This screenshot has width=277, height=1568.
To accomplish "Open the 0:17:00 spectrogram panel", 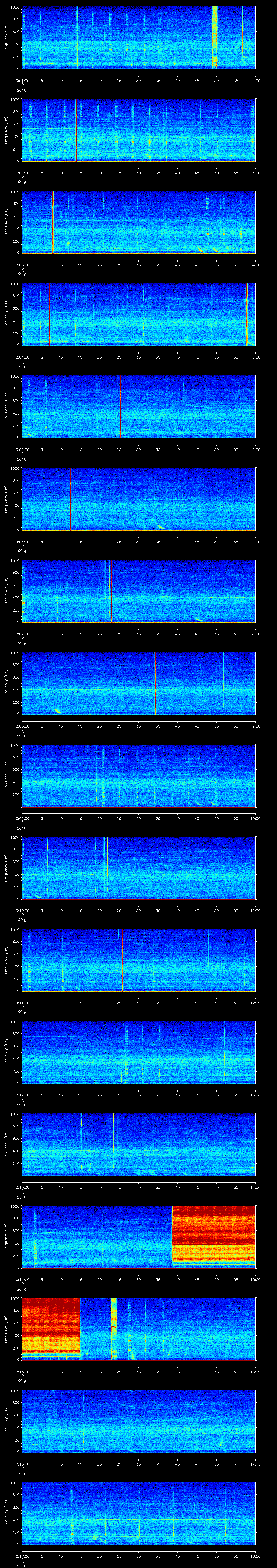I will click(x=139, y=1513).
